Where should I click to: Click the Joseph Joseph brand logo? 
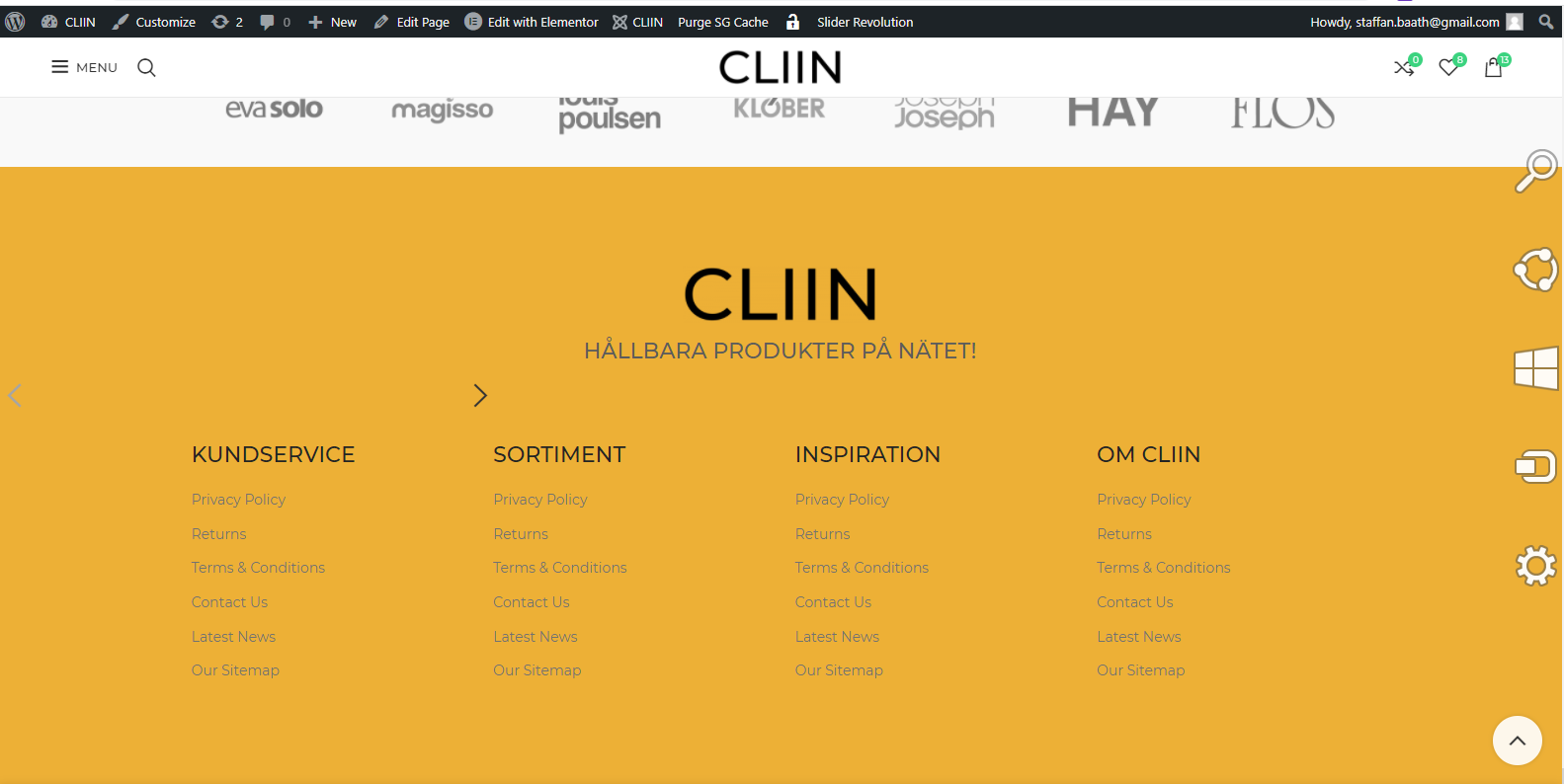(945, 114)
